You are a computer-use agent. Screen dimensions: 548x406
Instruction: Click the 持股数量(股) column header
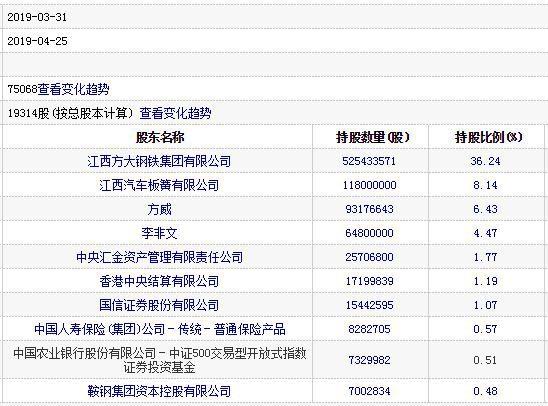click(372, 137)
